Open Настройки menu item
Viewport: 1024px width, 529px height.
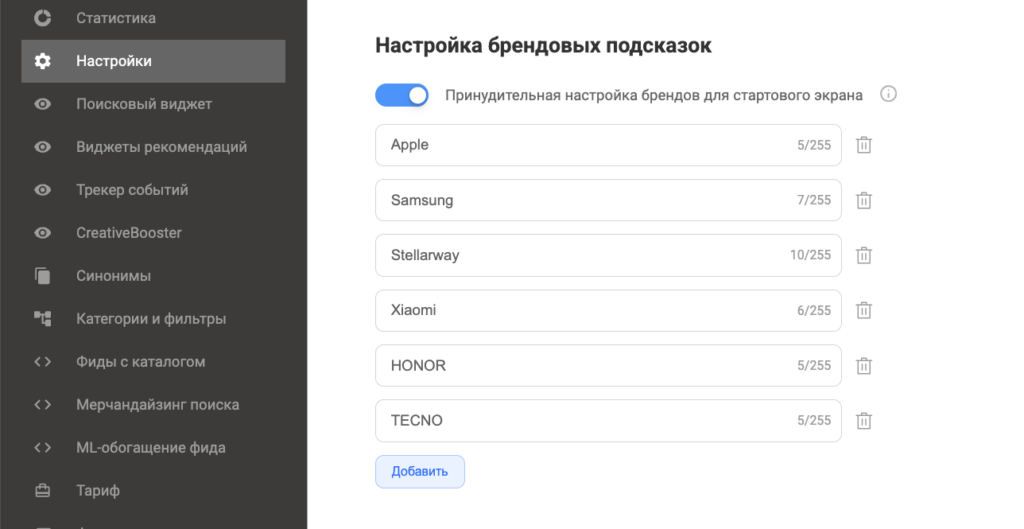pyautogui.click(x=153, y=61)
